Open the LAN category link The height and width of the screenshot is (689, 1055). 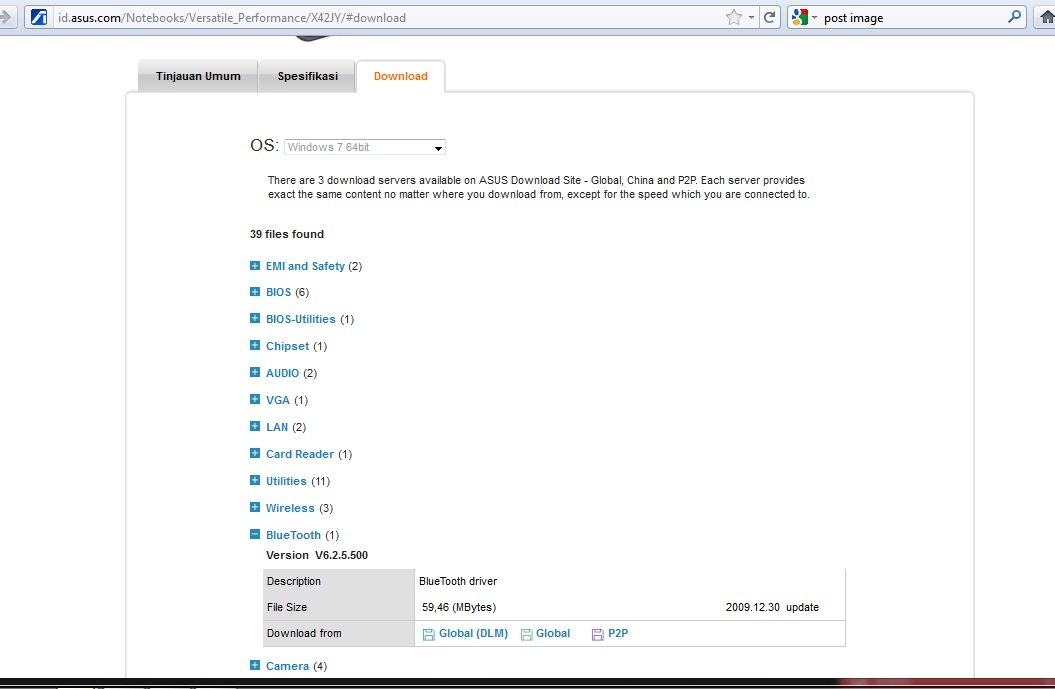tap(277, 427)
